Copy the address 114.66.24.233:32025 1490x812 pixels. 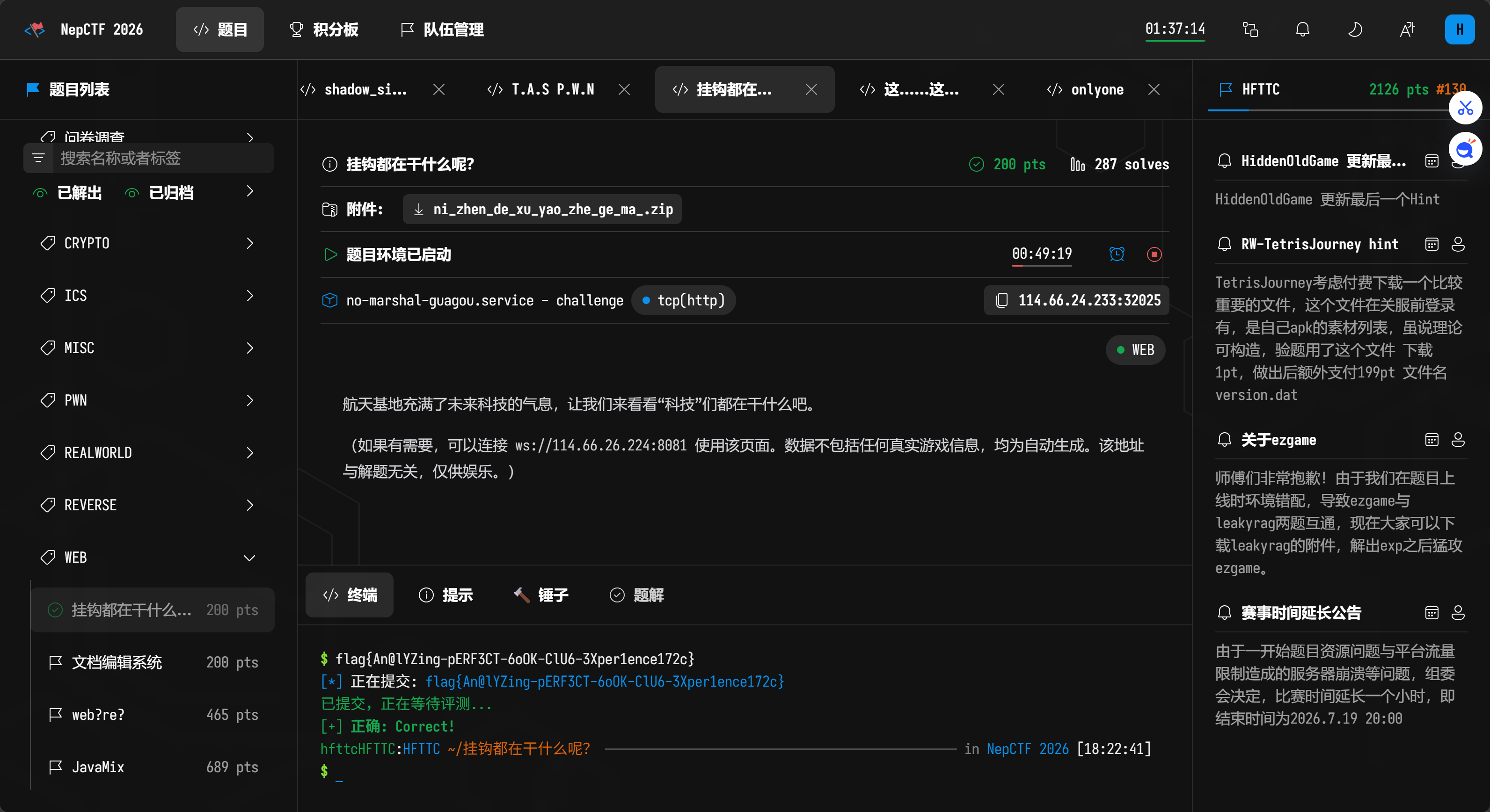click(x=1077, y=301)
